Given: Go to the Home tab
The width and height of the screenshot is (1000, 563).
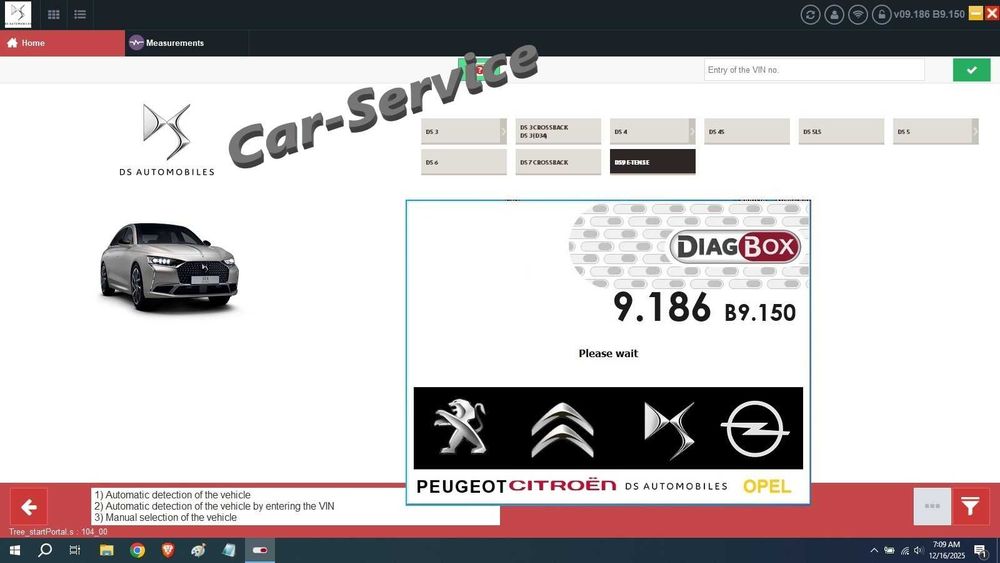Looking at the screenshot, I should pos(62,43).
